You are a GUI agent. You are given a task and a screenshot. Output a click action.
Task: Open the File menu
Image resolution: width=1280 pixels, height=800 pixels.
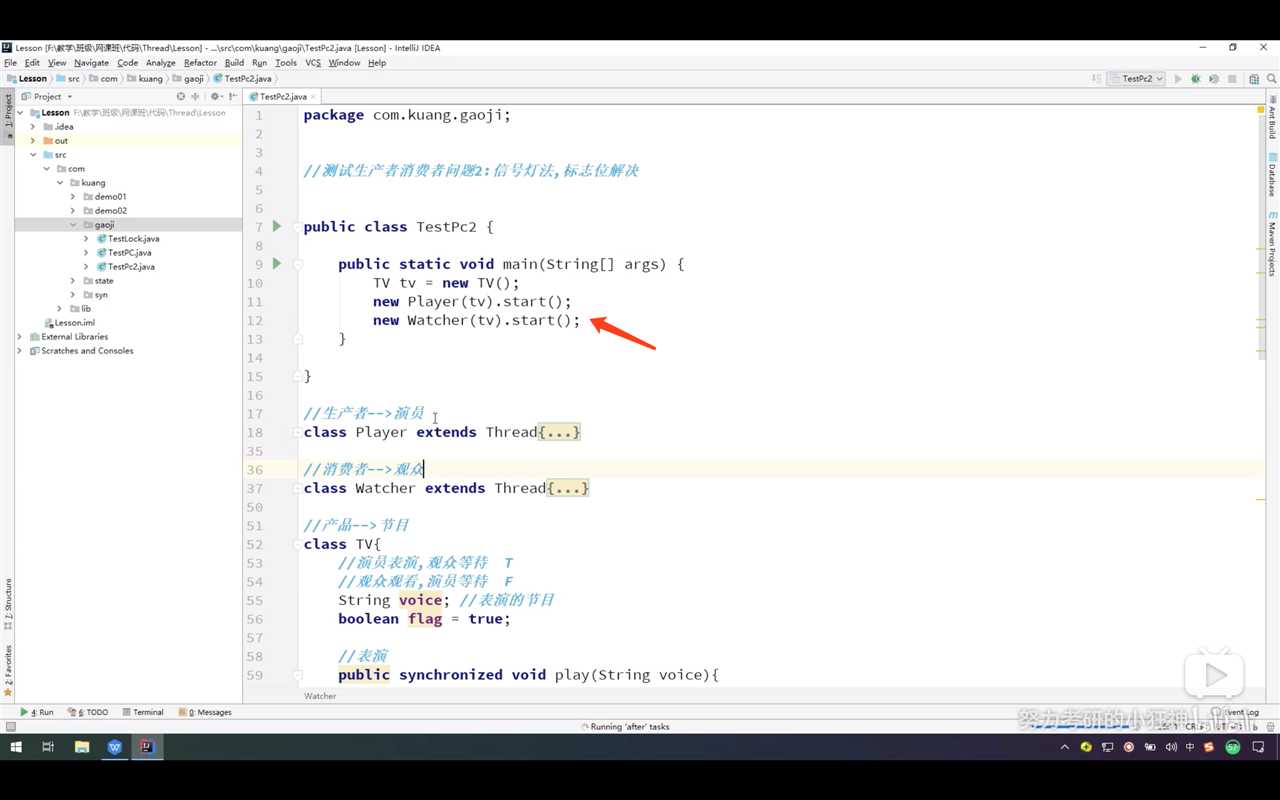(x=10, y=63)
